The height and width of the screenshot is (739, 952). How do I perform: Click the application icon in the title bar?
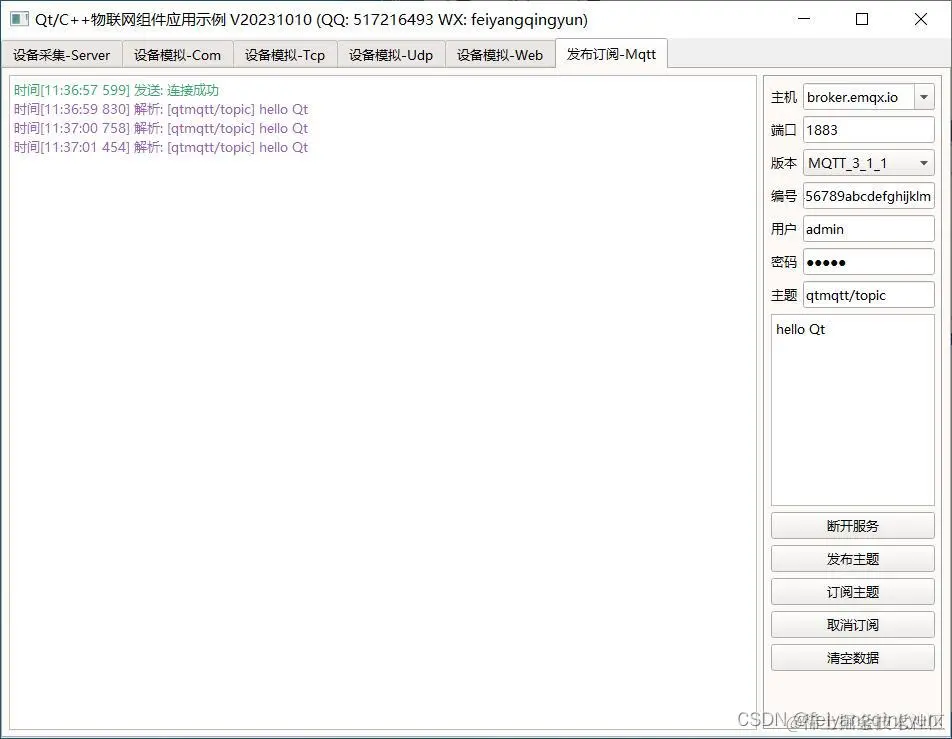(x=18, y=20)
